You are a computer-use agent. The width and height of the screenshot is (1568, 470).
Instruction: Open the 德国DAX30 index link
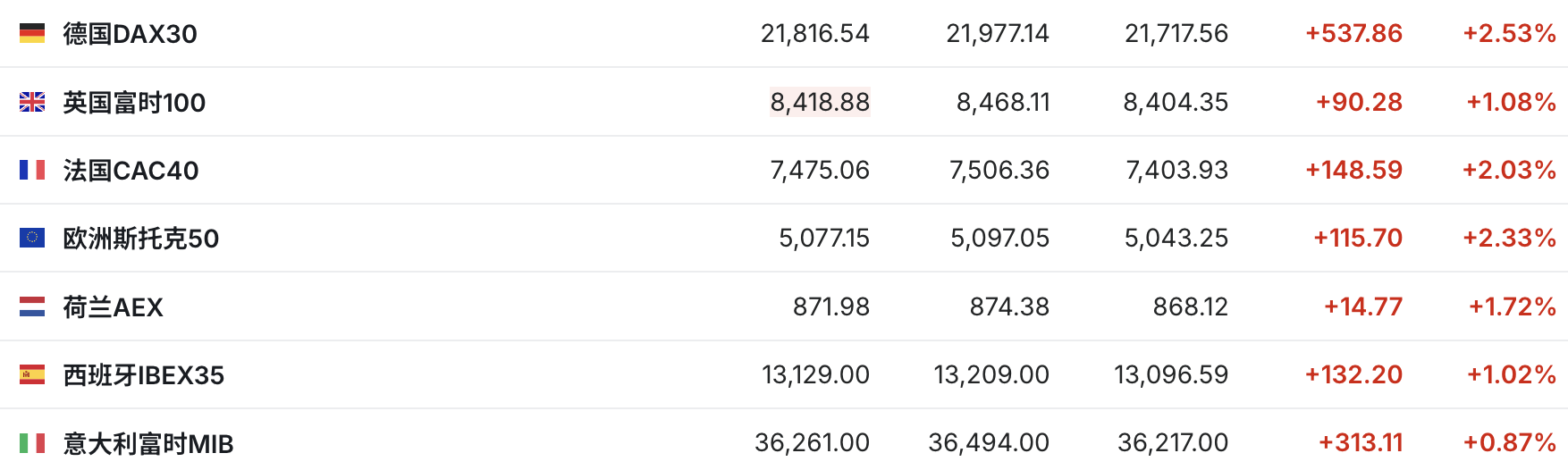(130, 34)
